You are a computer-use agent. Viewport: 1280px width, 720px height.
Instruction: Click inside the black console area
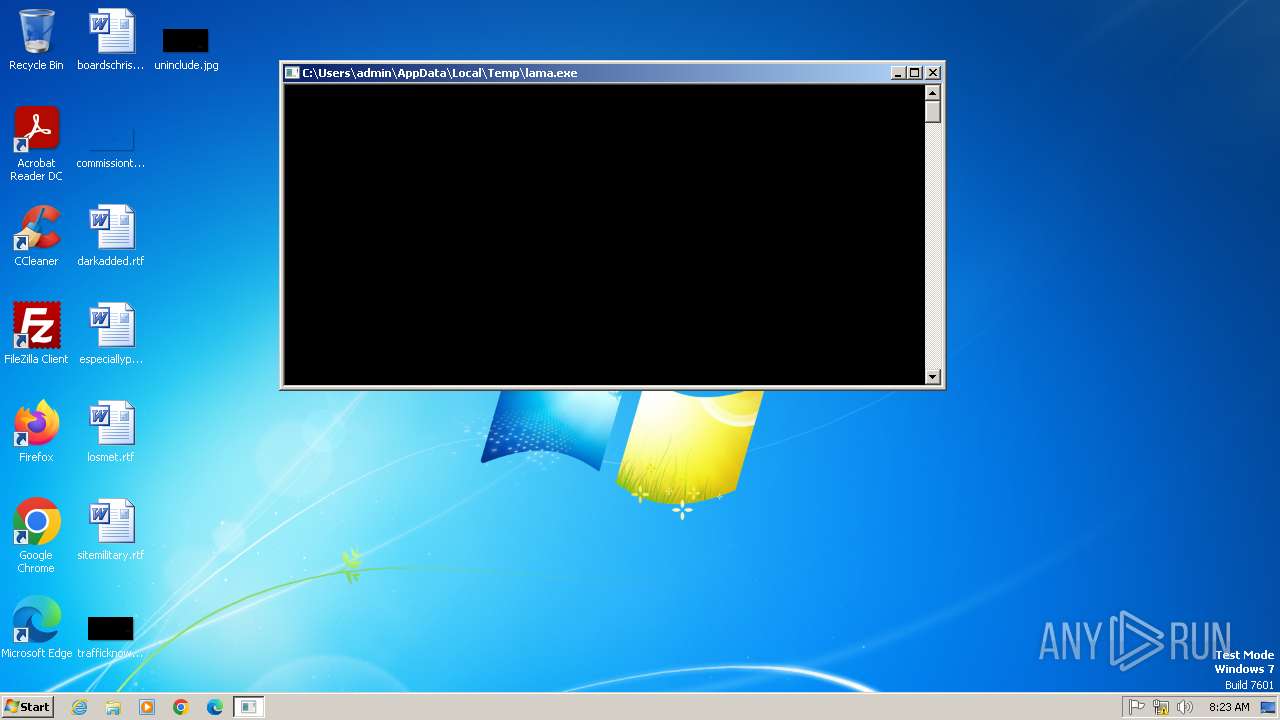pyautogui.click(x=604, y=235)
